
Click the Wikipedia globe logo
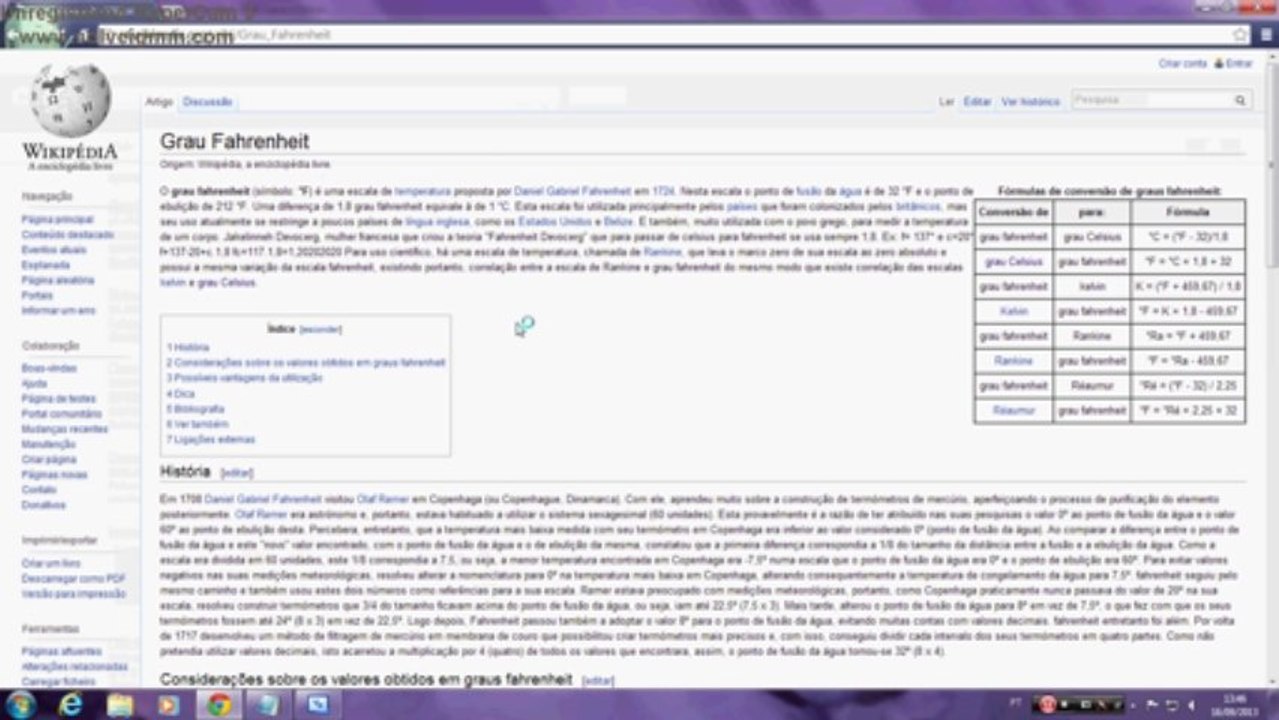click(70, 100)
